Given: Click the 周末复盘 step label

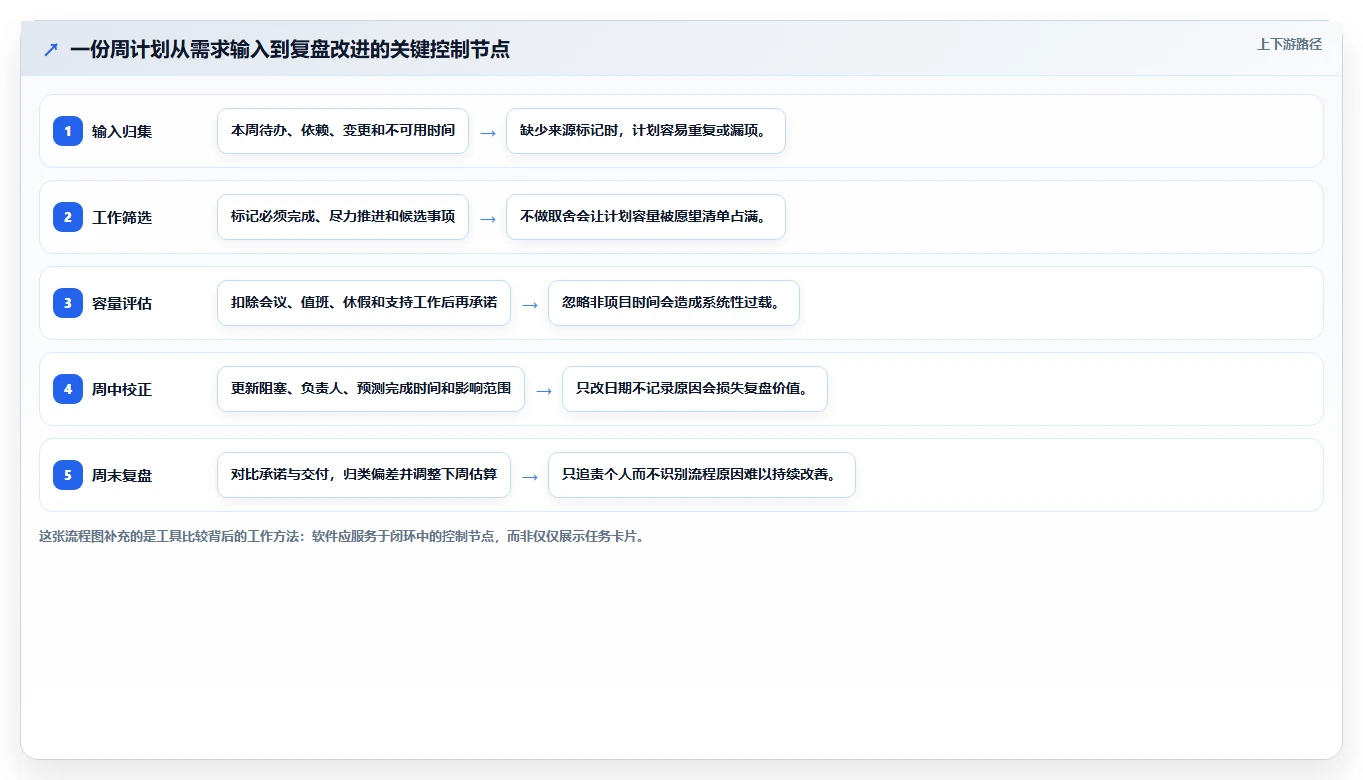Looking at the screenshot, I should coord(122,475).
